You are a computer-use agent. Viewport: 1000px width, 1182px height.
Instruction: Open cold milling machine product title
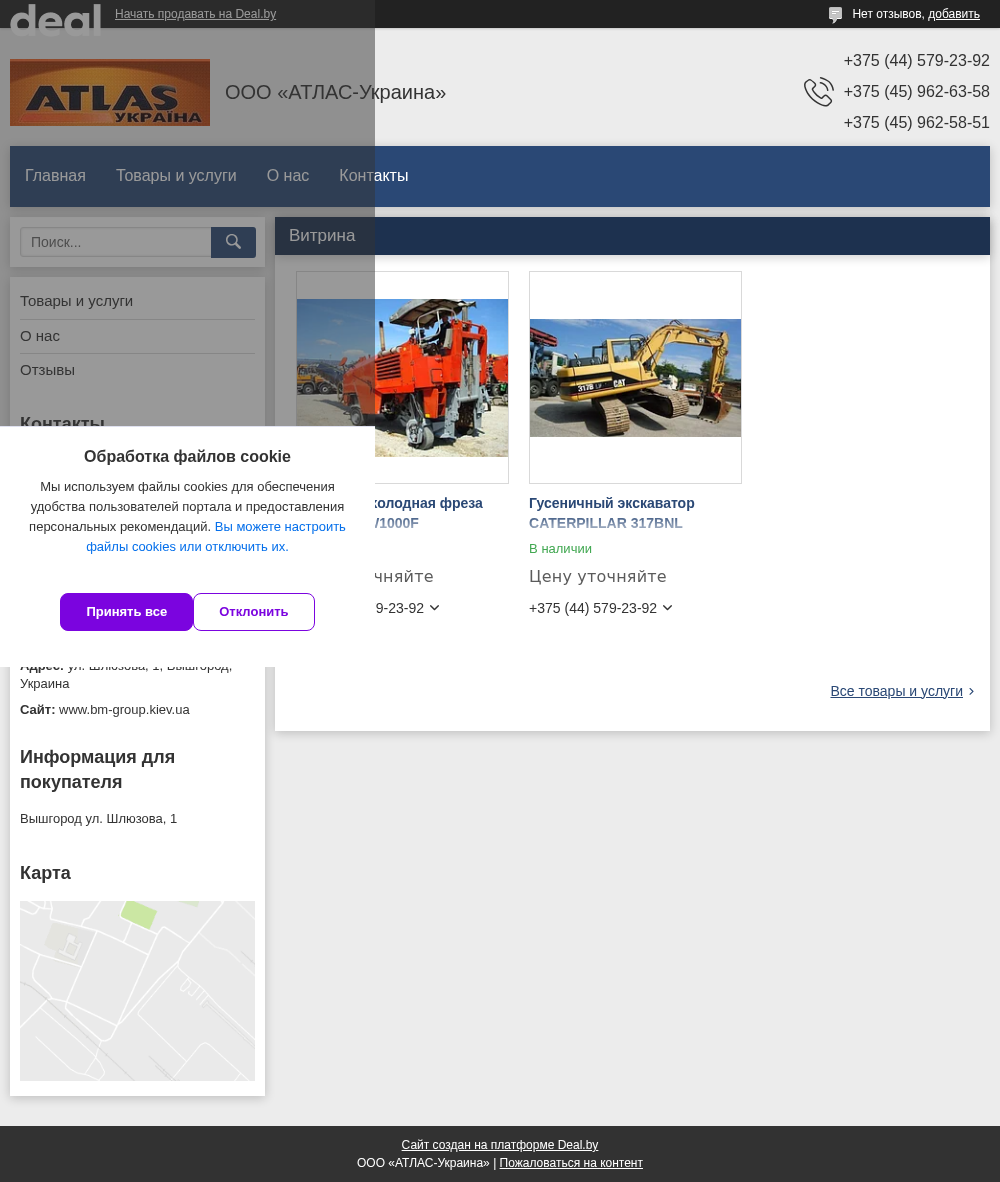[428, 513]
